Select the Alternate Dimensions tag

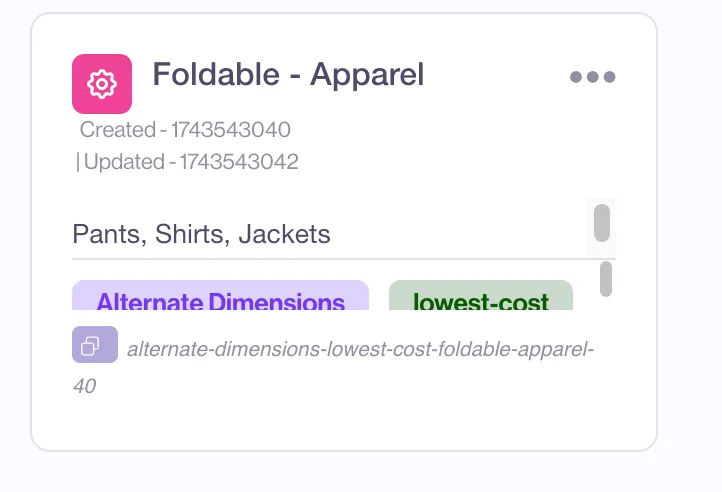[221, 295]
